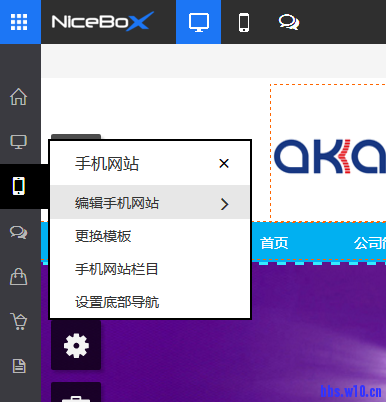Viewport: 386px width, 402px height.
Task: Select 编辑手机网站 menu entry
Action: (x=150, y=202)
